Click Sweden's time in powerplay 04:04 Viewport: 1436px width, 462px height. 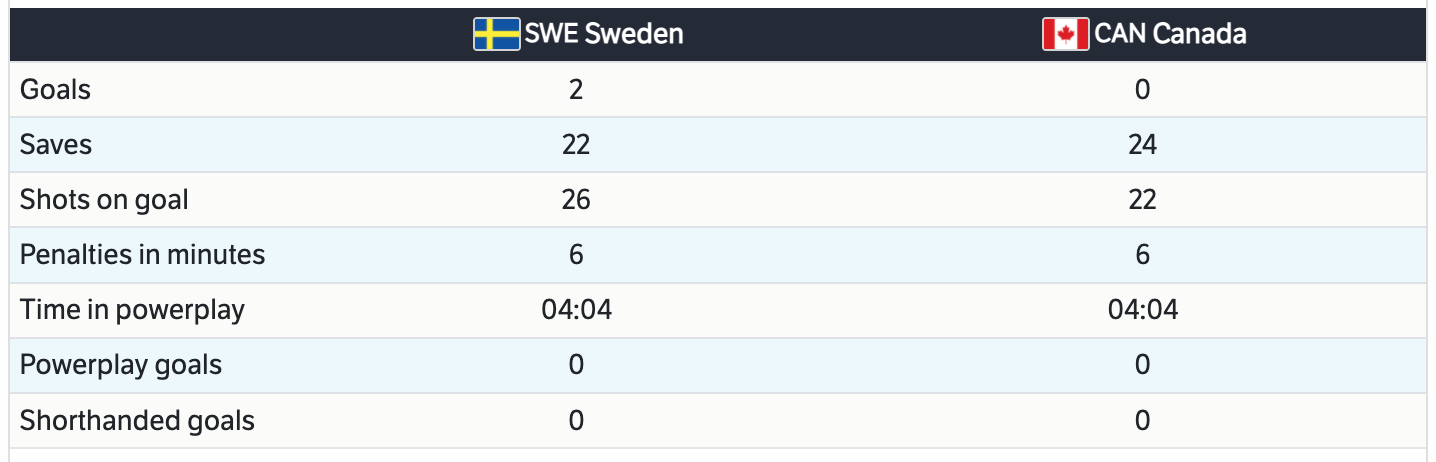point(576,310)
